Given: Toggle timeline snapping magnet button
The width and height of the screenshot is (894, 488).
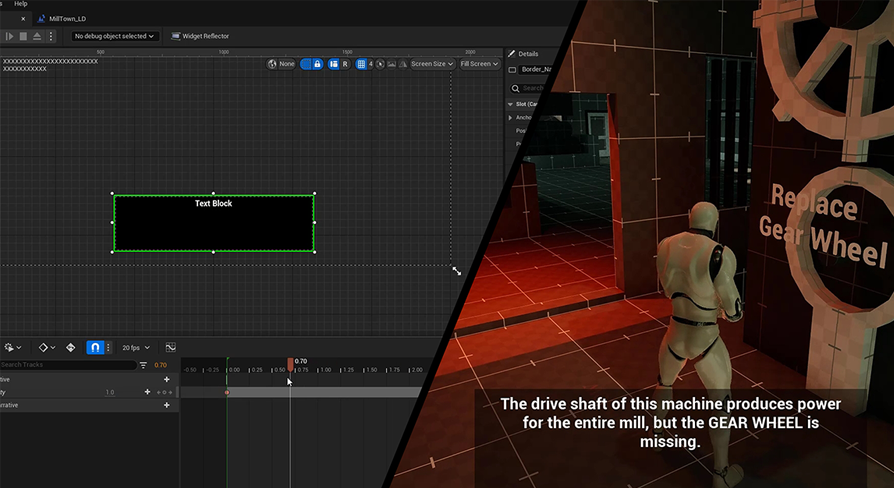Looking at the screenshot, I should [x=95, y=347].
